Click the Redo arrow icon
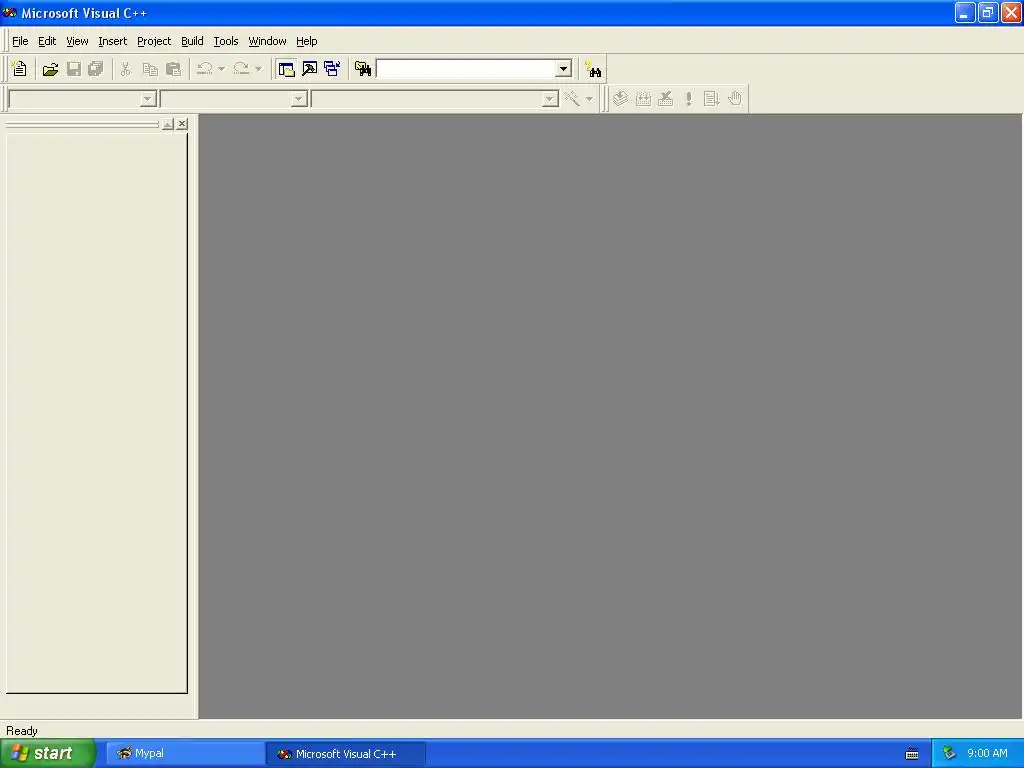This screenshot has height=768, width=1024. 241,69
